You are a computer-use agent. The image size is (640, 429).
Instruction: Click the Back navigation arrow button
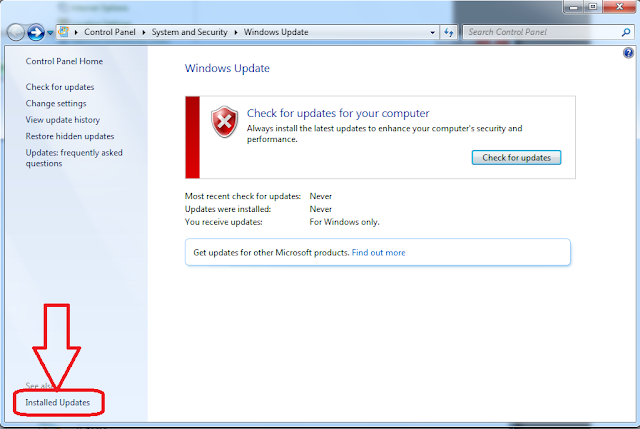(16, 32)
